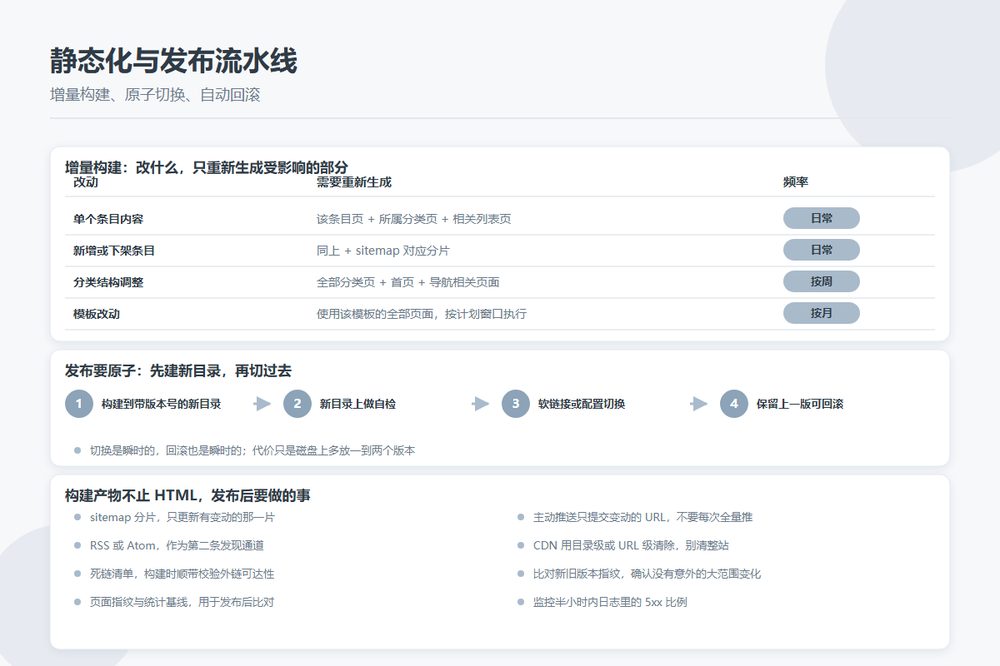Click step label 软链接或配置切换
This screenshot has height=666, width=1000.
(x=582, y=404)
